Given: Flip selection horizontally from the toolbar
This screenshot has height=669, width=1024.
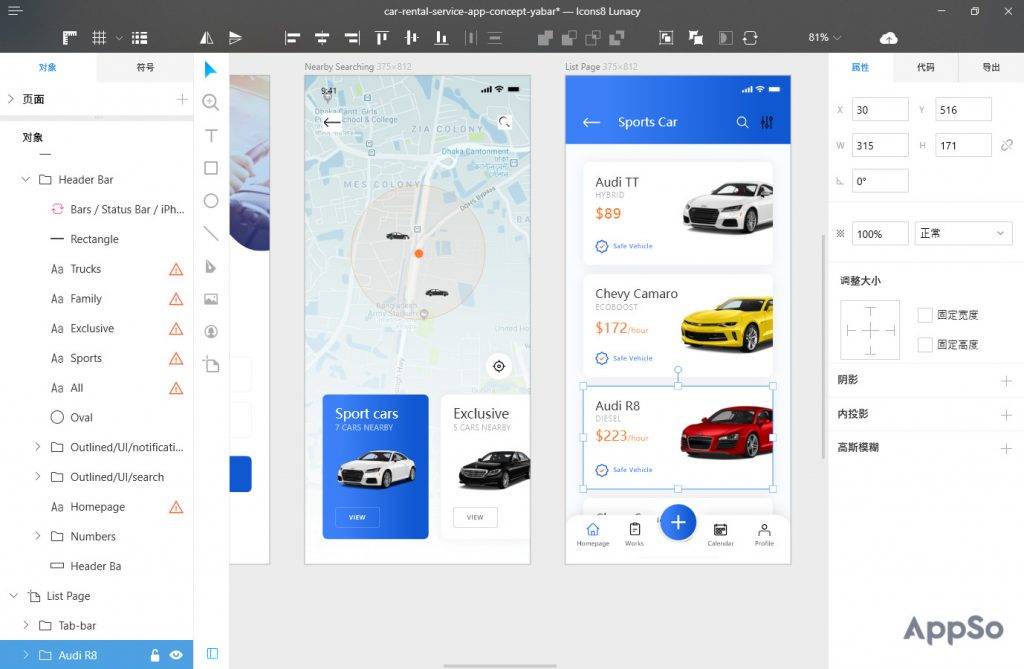Looking at the screenshot, I should point(206,37).
